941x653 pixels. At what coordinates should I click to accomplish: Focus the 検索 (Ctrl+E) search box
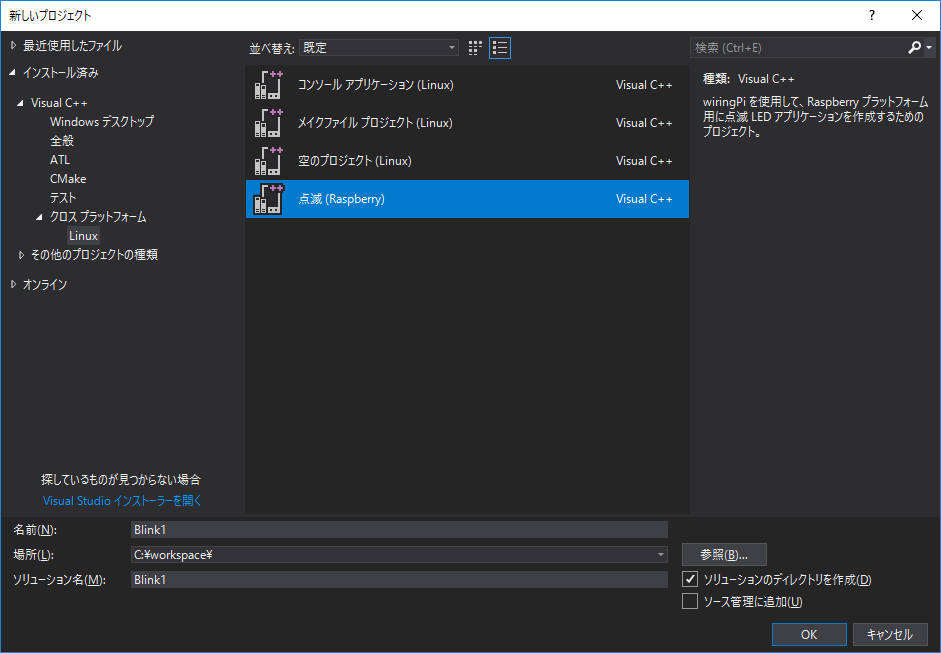[x=799, y=47]
